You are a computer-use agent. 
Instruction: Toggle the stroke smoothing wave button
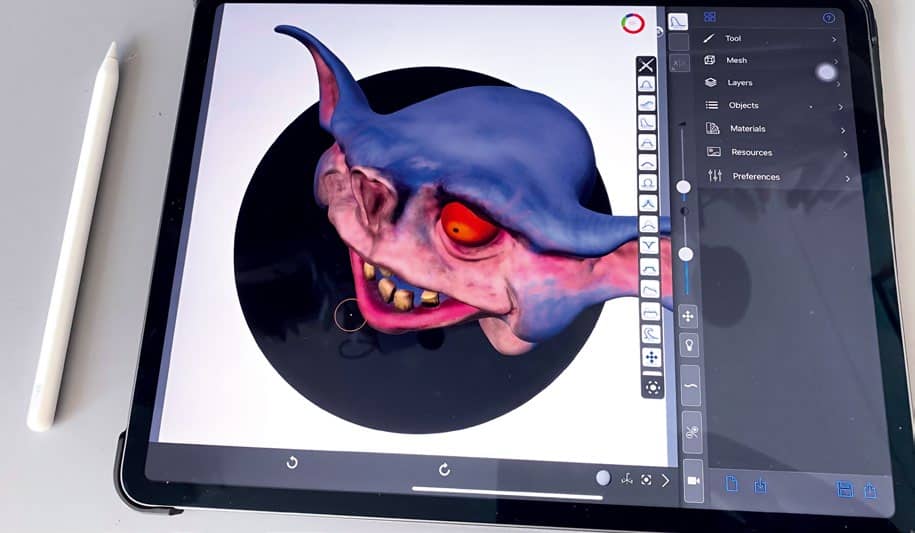tap(690, 386)
